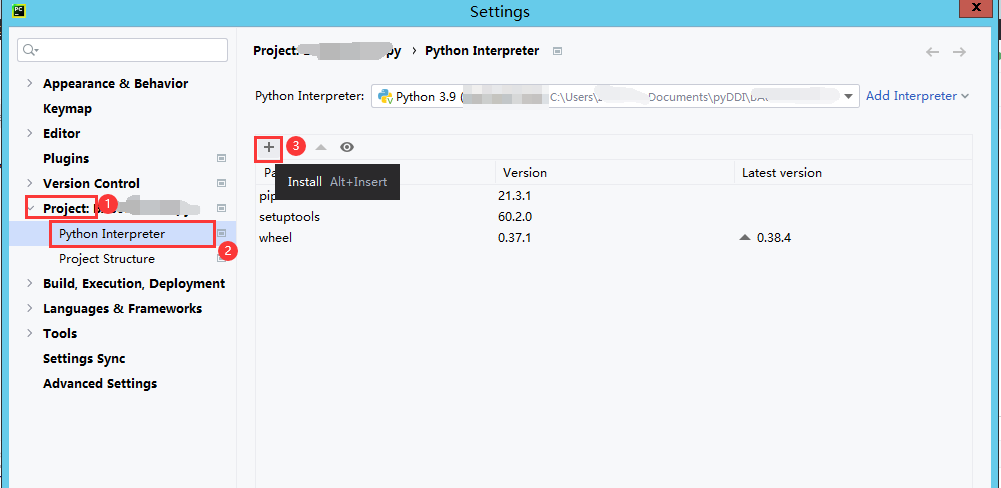
Task: Expand the Appearance & Behavior section
Action: click(29, 84)
